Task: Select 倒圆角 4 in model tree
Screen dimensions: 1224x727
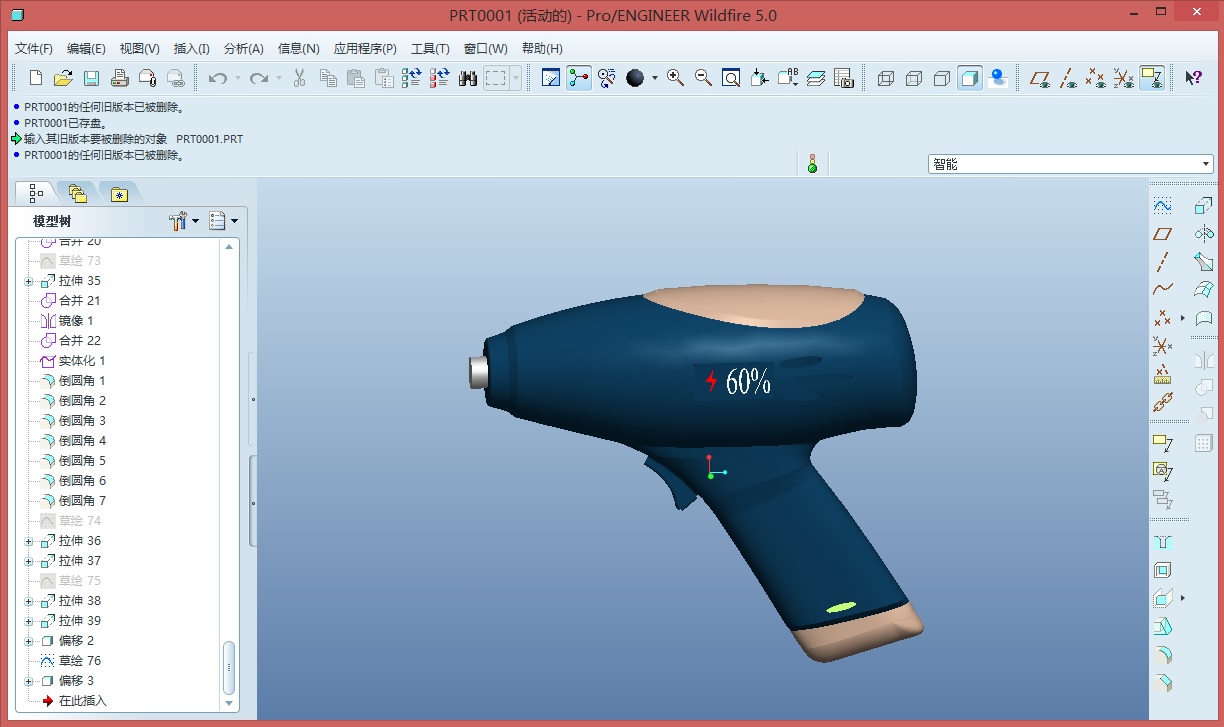Action: pos(72,441)
